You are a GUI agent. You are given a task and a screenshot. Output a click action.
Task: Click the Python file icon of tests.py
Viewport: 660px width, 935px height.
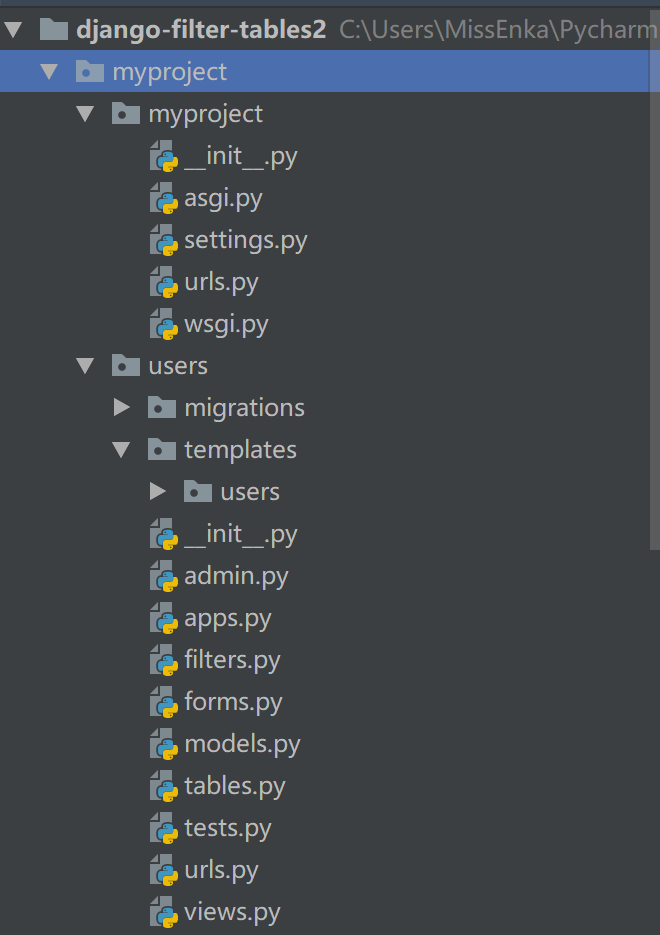pyautogui.click(x=164, y=828)
